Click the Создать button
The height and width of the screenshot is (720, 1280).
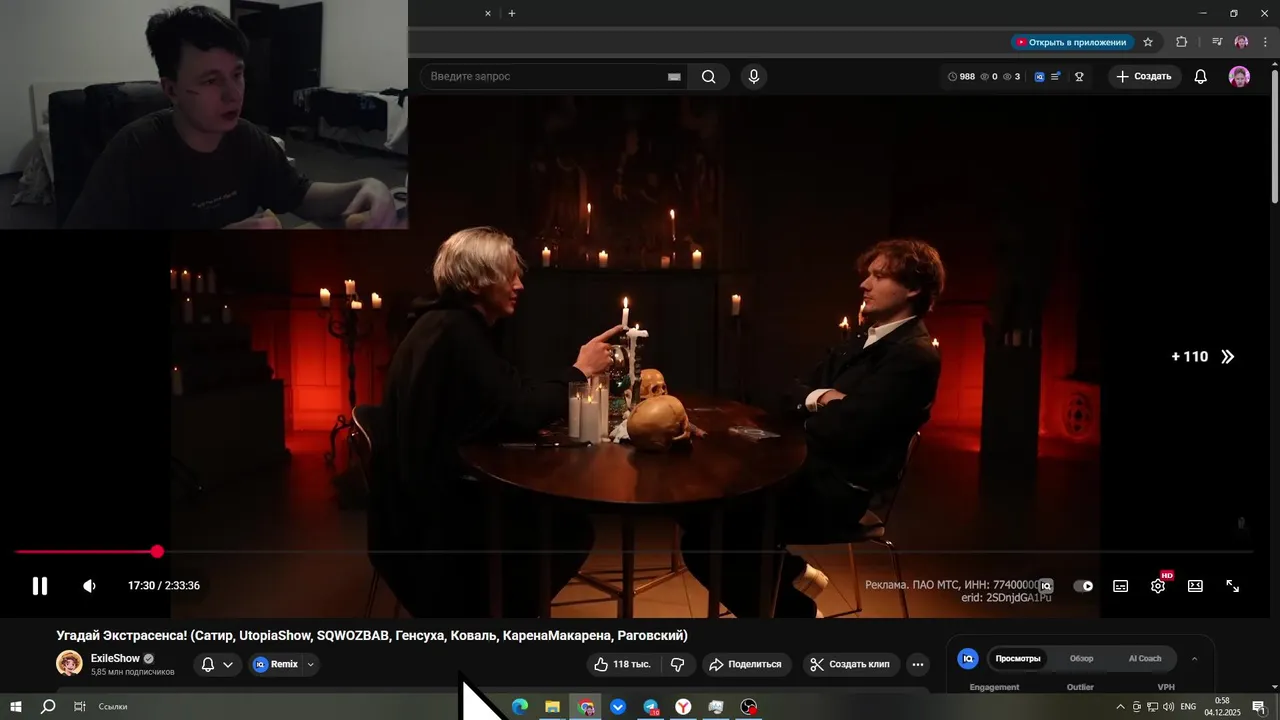1144,76
